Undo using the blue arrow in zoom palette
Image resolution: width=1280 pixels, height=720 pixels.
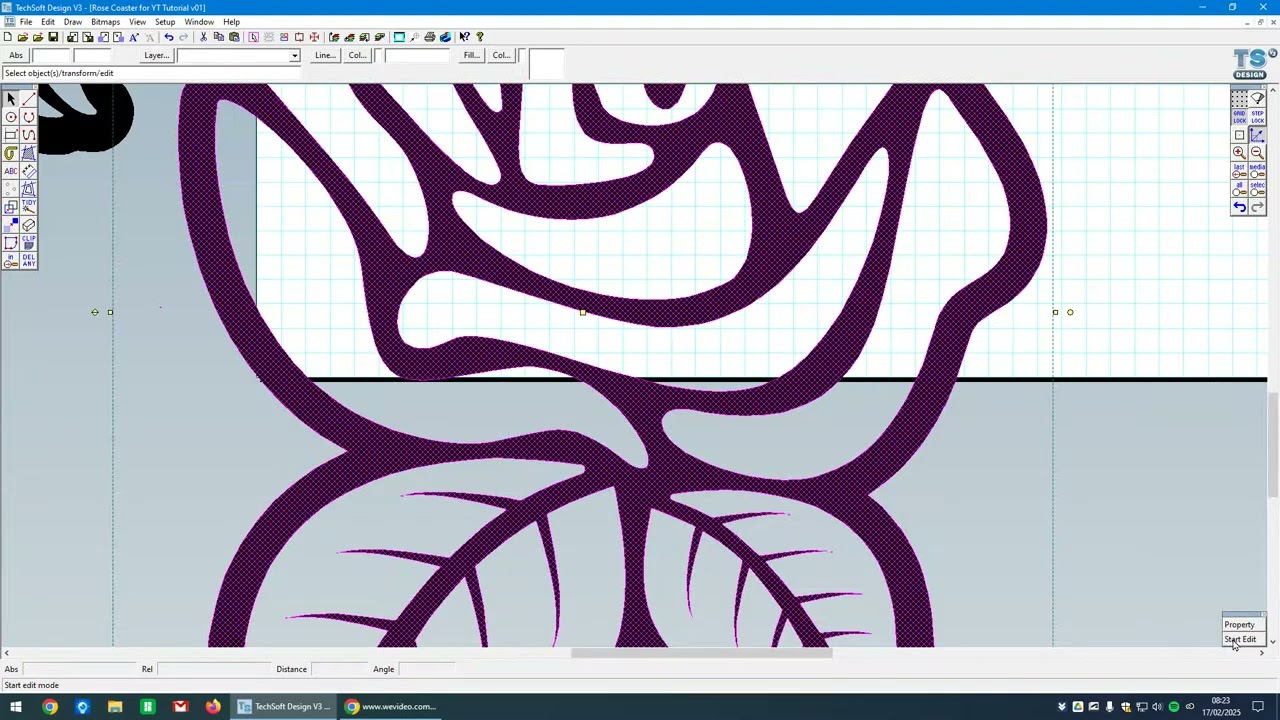pyautogui.click(x=1239, y=207)
